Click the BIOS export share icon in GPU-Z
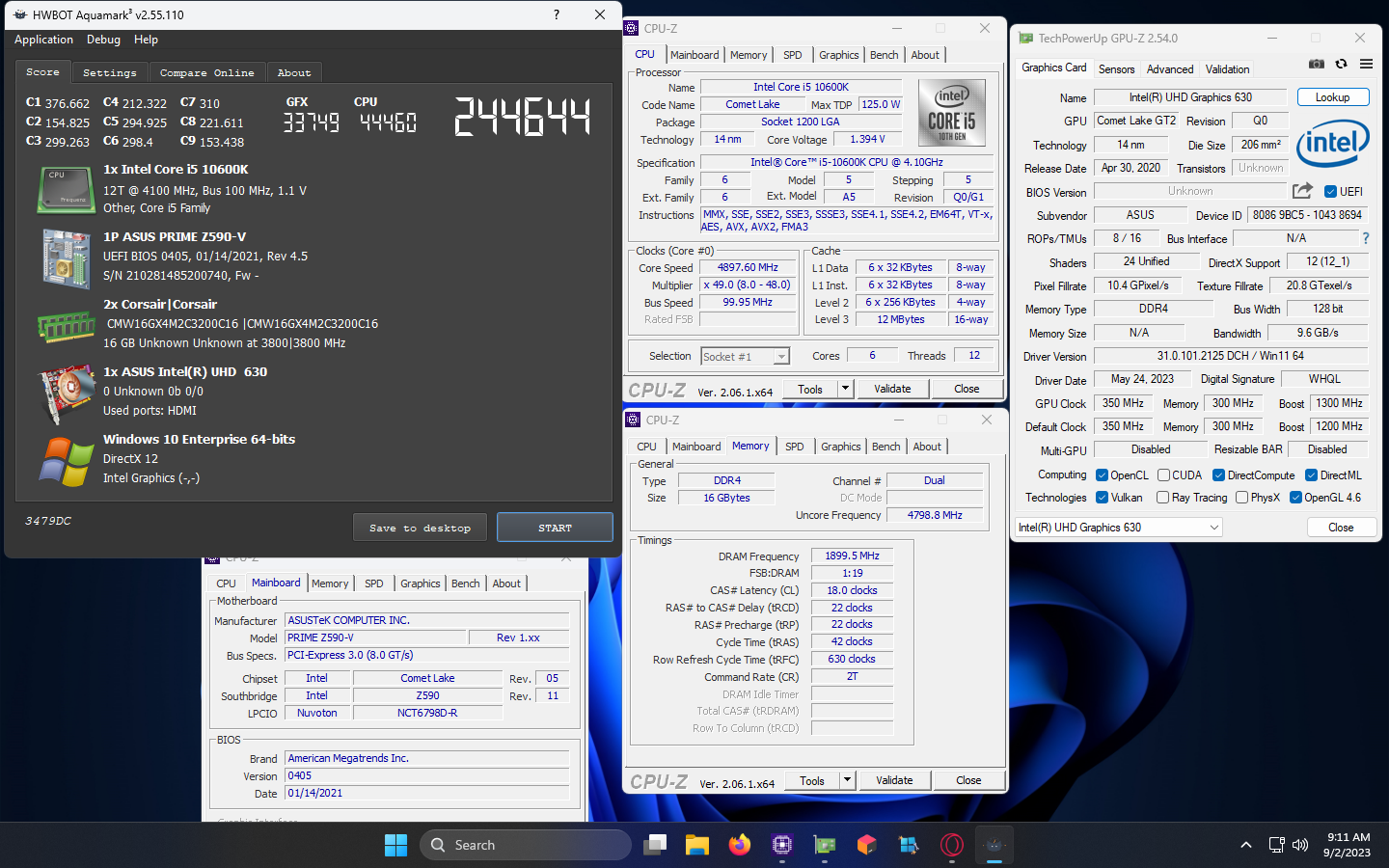The image size is (1389, 868). pos(1302,191)
